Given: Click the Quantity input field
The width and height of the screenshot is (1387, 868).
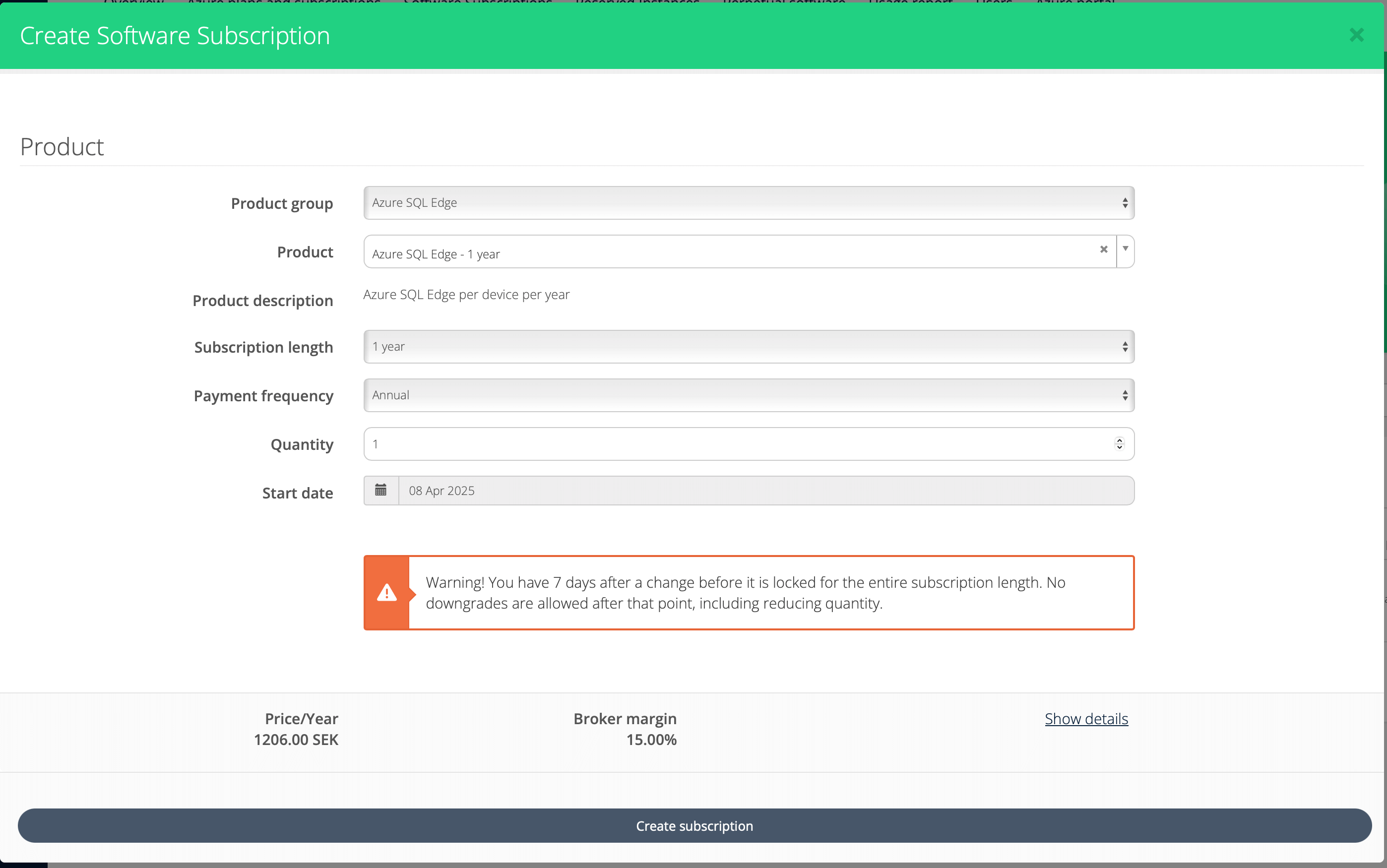Looking at the screenshot, I should pos(749,444).
